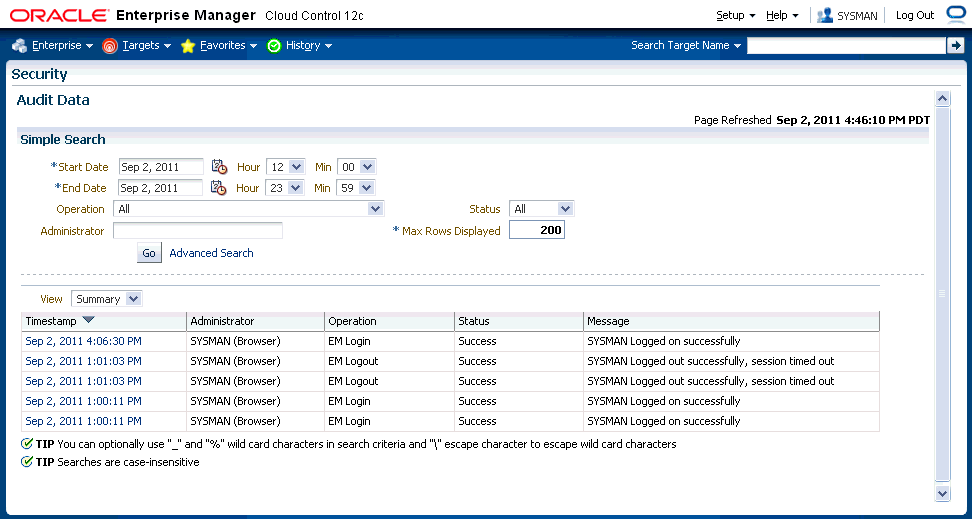
Task: Click the vertical scrollbar track
Action: [x=942, y=296]
